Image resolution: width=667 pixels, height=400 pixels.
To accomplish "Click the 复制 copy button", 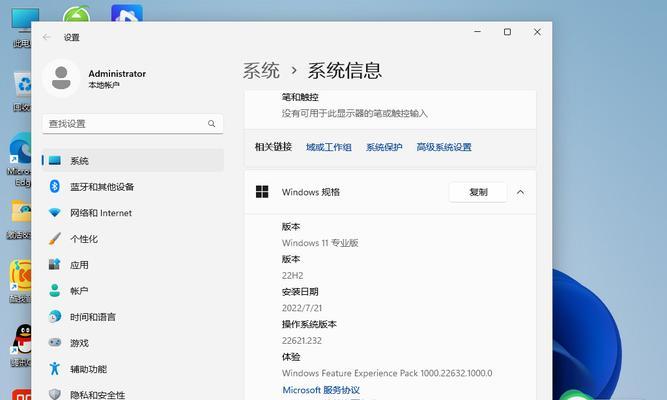I will (x=478, y=192).
